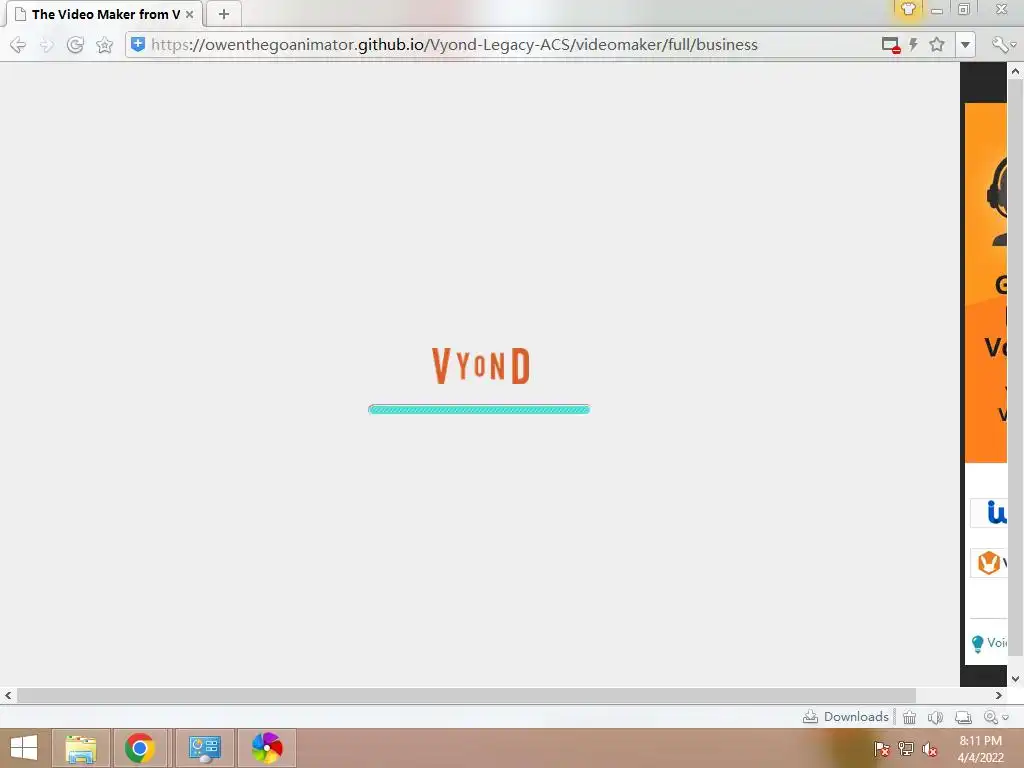Click the muted volume icon in system tray
Viewport: 1024px width, 768px height.
click(930, 748)
